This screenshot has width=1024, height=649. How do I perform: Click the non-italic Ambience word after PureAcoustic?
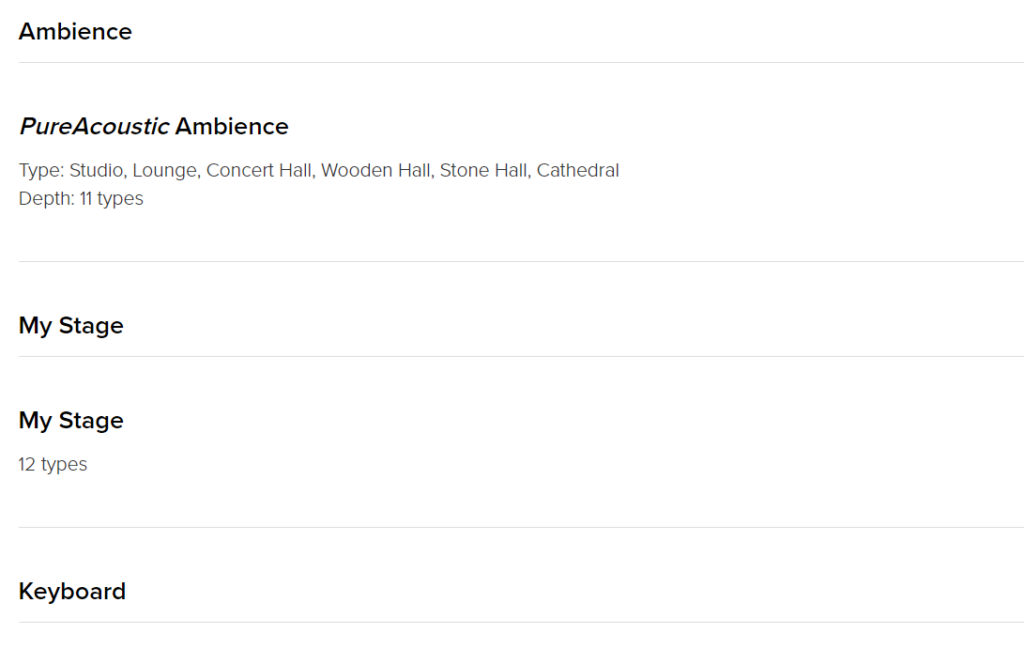pyautogui.click(x=232, y=126)
